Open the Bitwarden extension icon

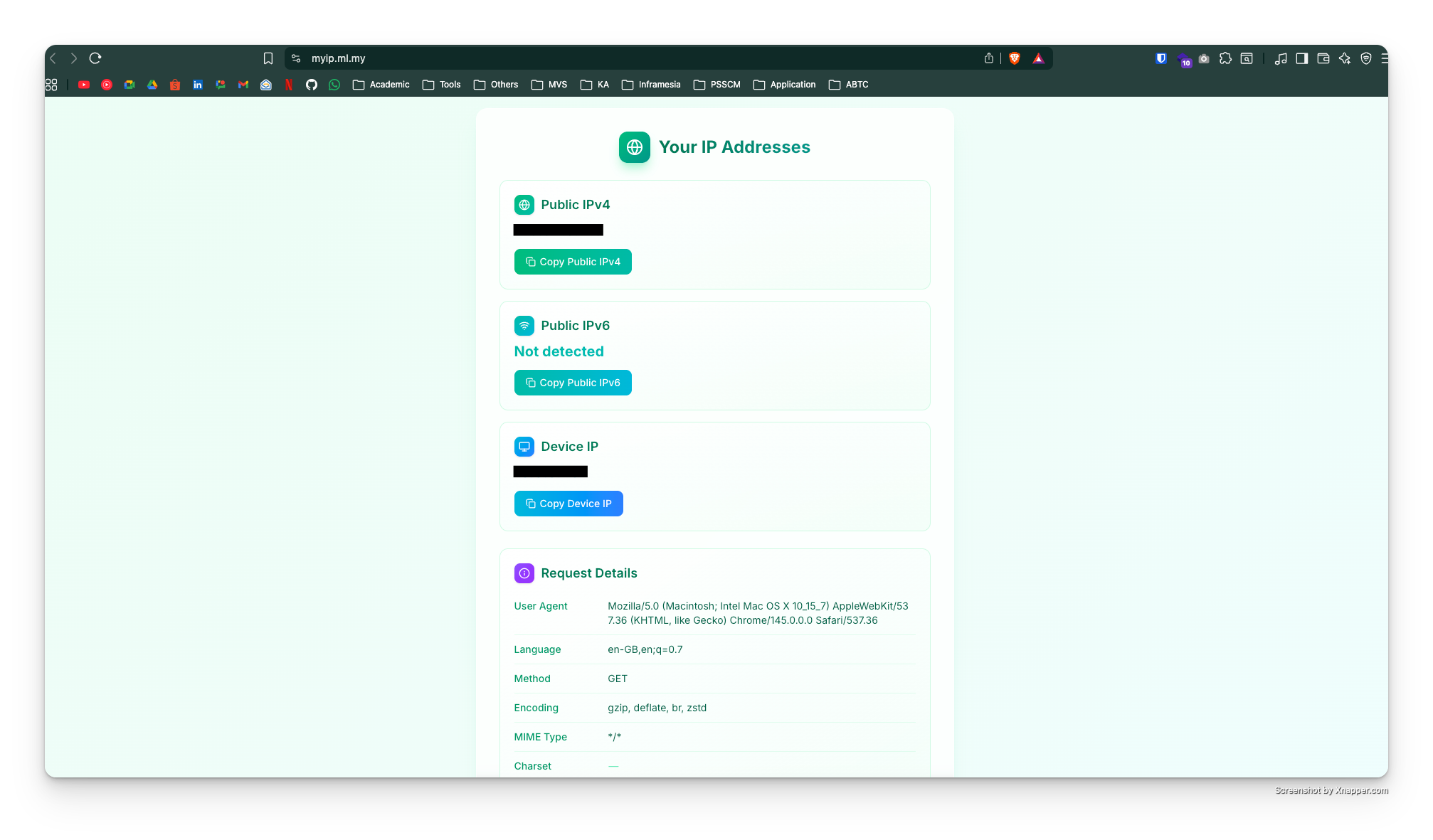click(x=1161, y=58)
